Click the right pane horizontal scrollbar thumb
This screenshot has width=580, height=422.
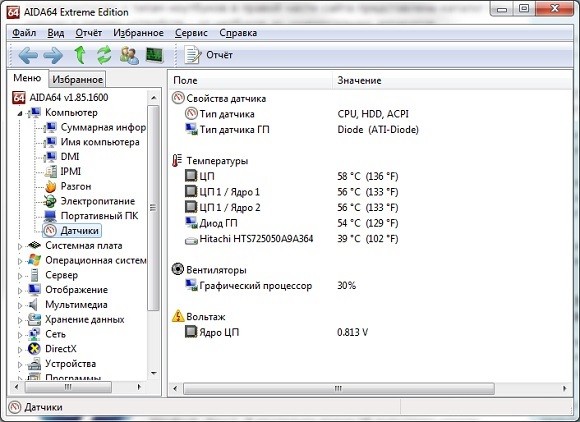tap(338, 388)
